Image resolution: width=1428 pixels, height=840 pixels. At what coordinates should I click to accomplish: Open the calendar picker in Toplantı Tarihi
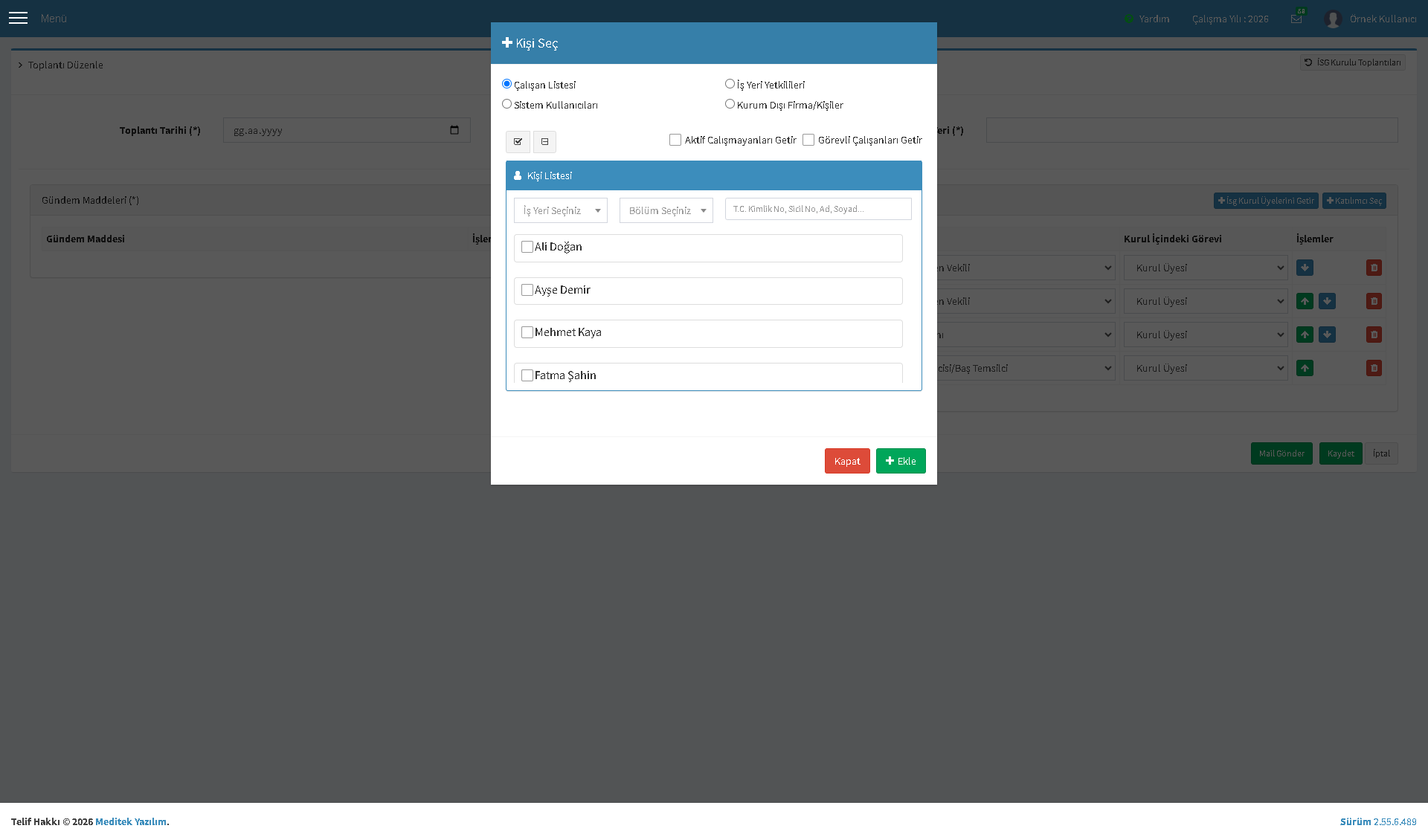tap(454, 130)
